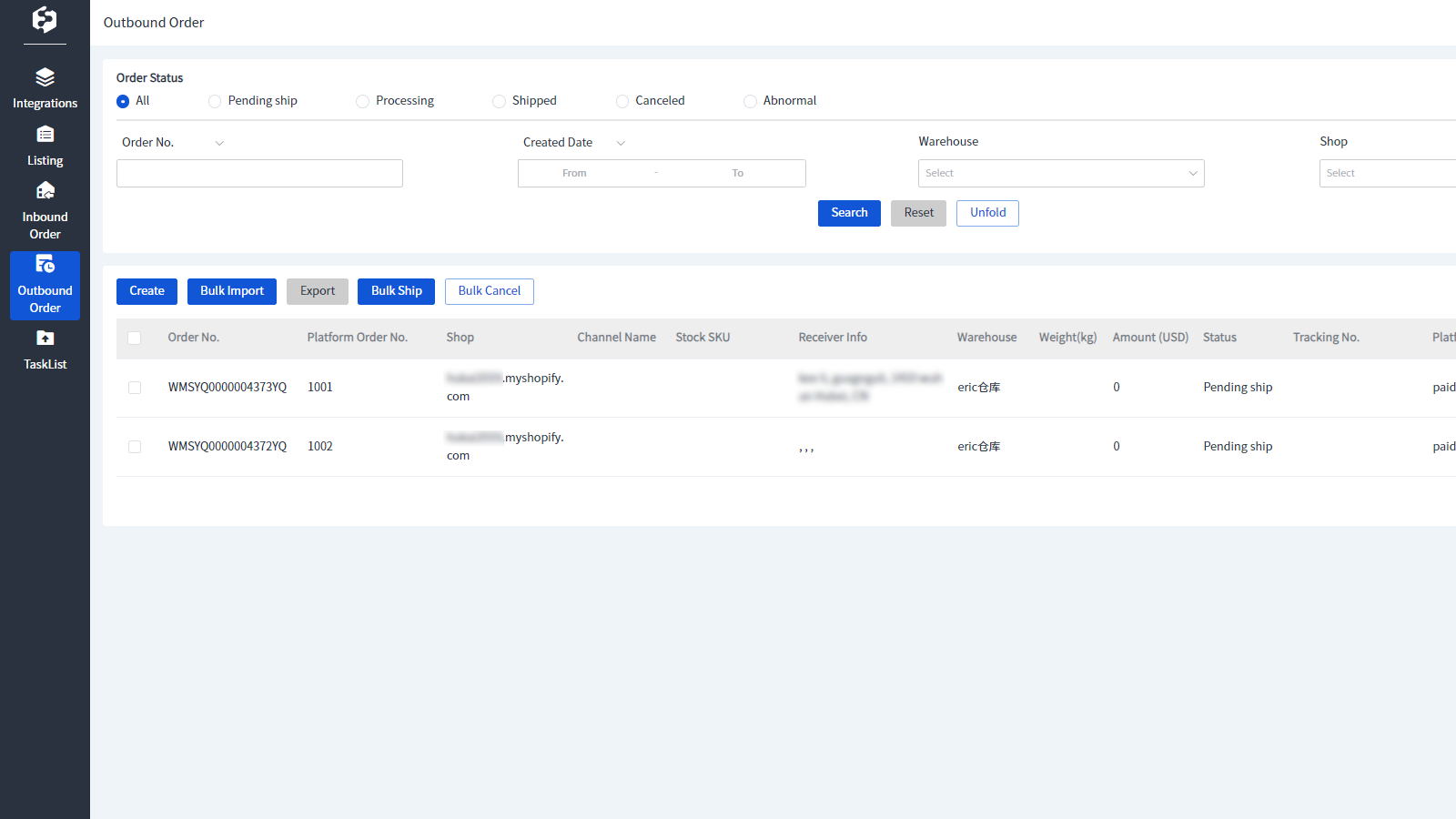
Task: Click the Stock SKU column header
Action: pyautogui.click(x=703, y=338)
